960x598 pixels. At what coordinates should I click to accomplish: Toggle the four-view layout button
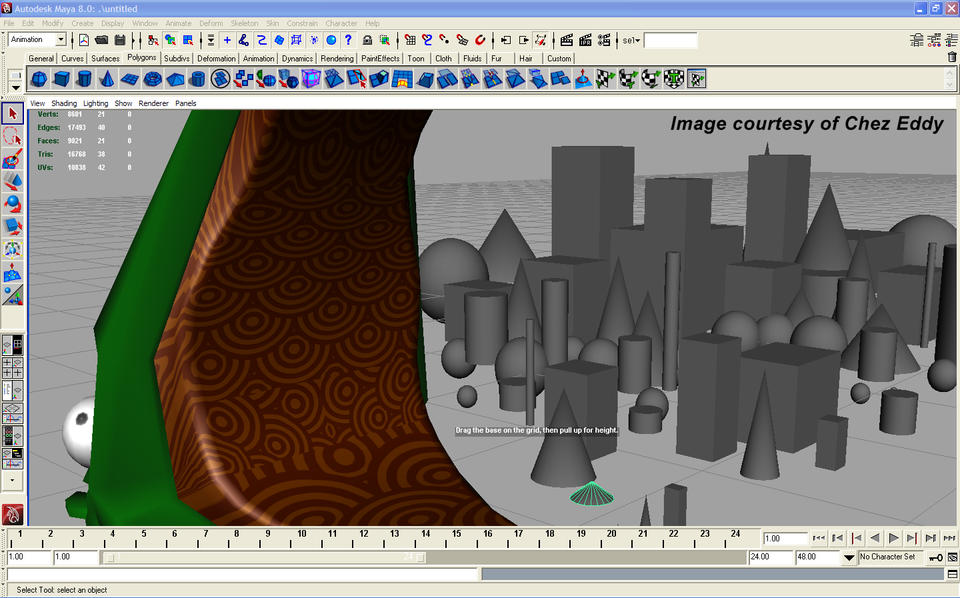point(13,368)
